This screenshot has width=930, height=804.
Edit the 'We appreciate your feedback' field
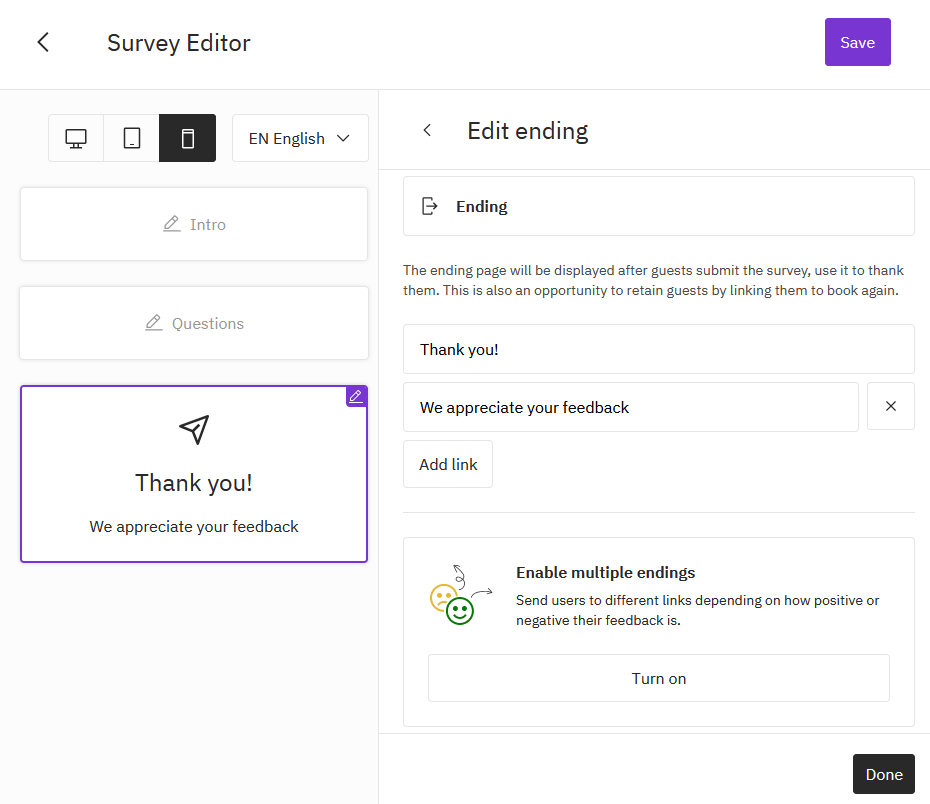630,407
